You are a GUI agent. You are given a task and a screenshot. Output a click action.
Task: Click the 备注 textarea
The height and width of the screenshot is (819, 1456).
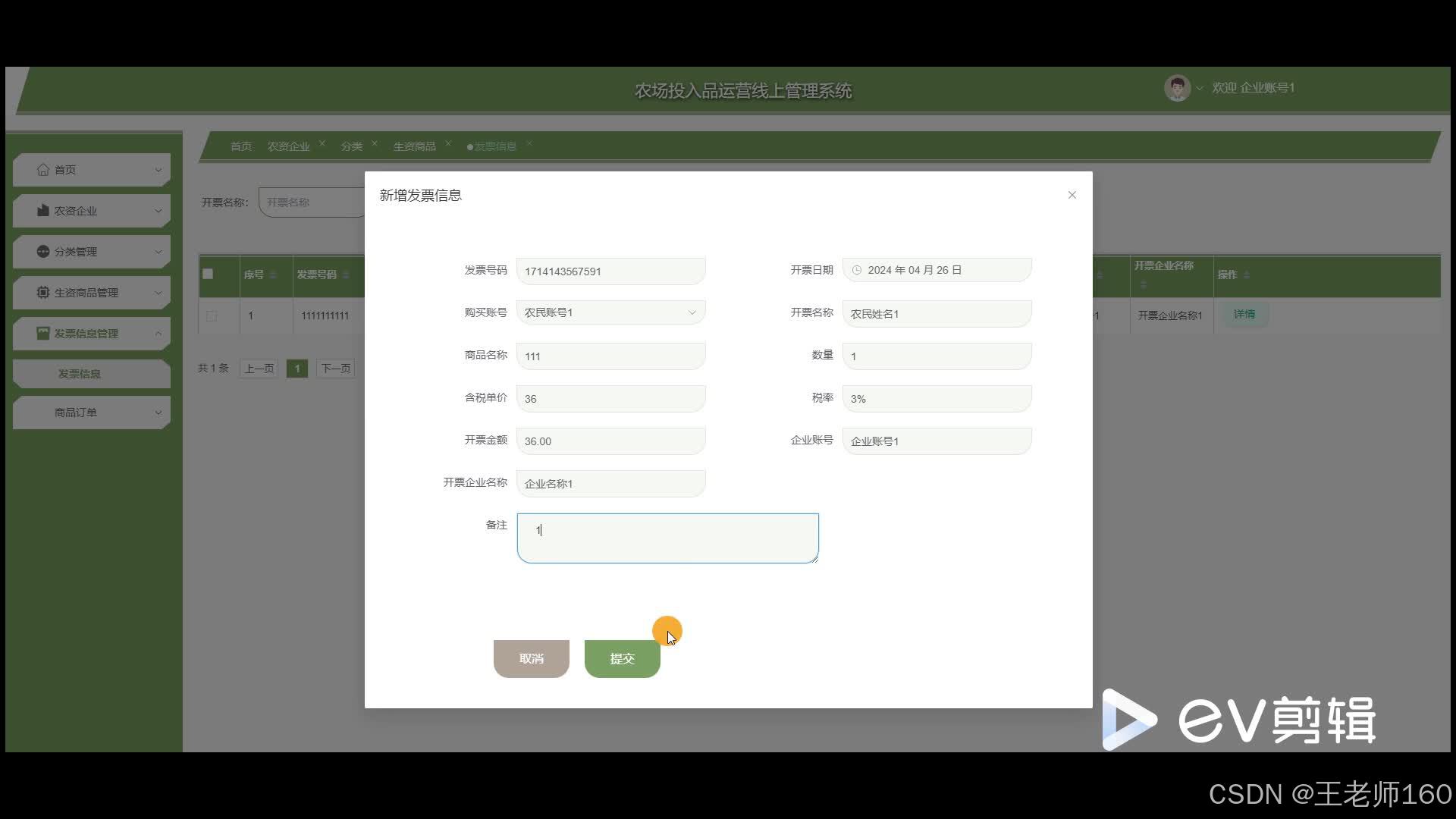click(x=667, y=538)
